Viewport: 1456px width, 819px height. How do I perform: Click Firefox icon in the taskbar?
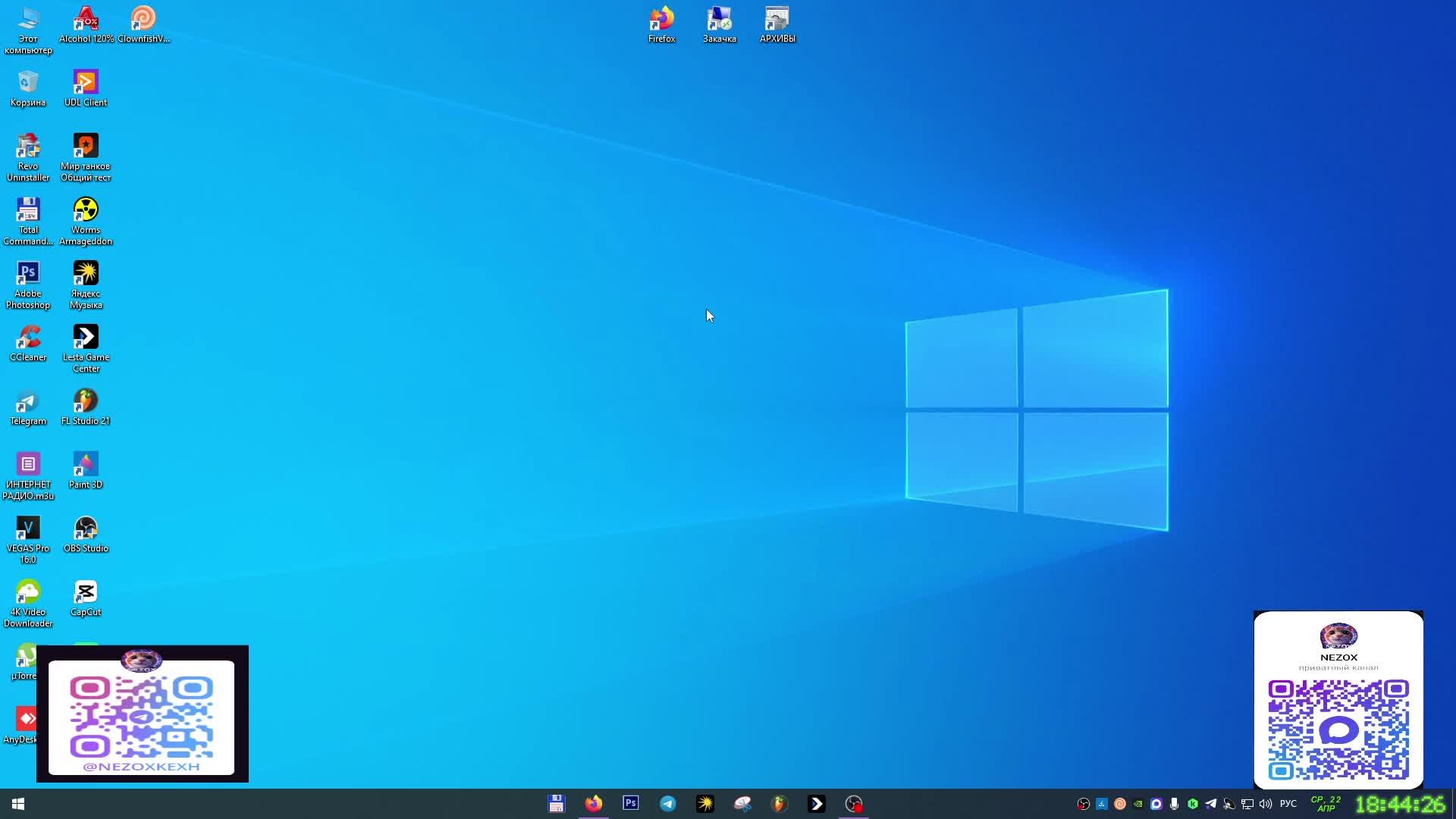point(593,804)
